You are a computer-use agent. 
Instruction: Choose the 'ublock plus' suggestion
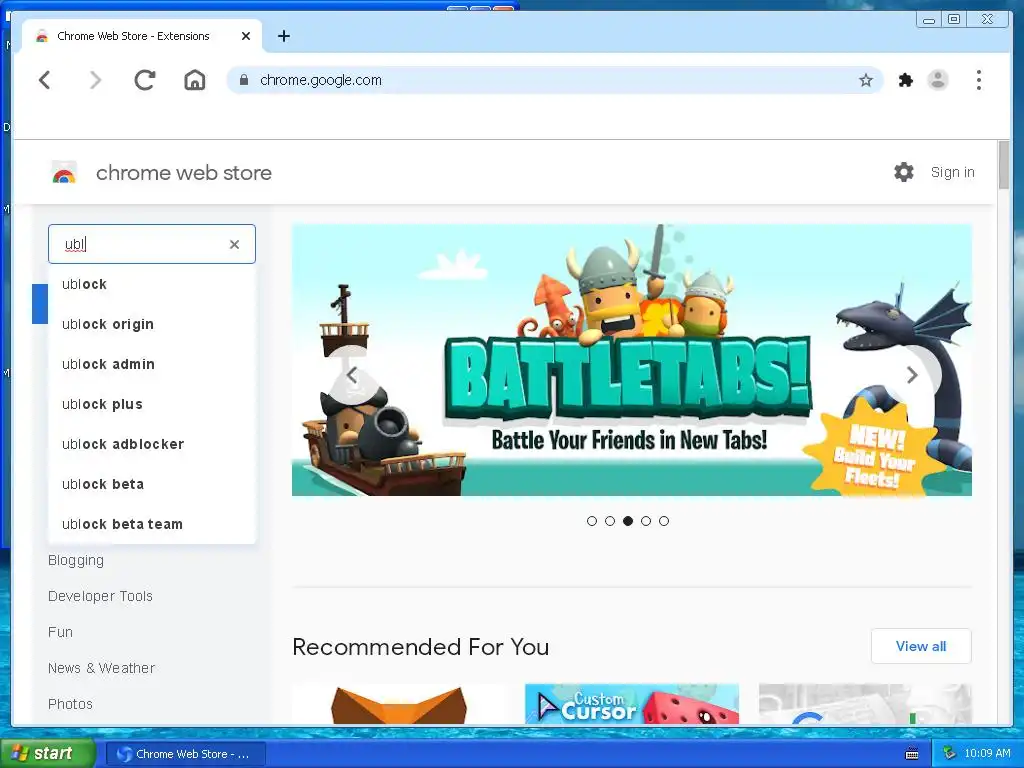[x=152, y=404]
